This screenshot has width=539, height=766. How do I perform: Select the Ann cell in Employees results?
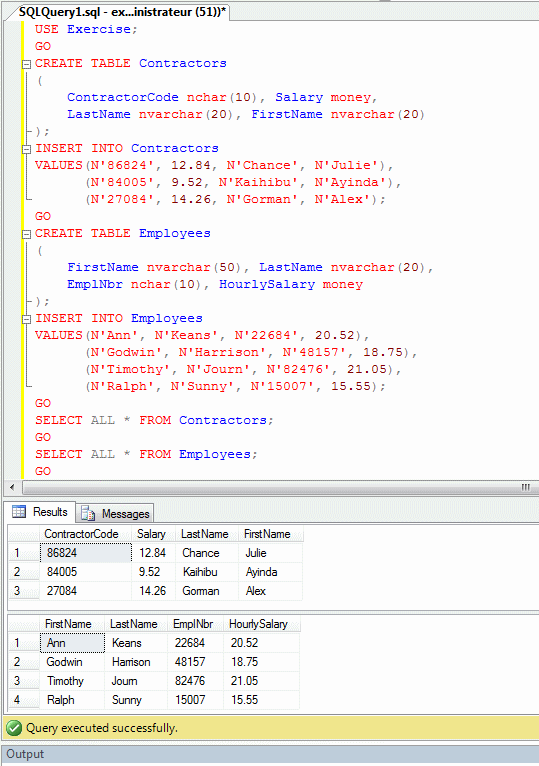click(72, 643)
